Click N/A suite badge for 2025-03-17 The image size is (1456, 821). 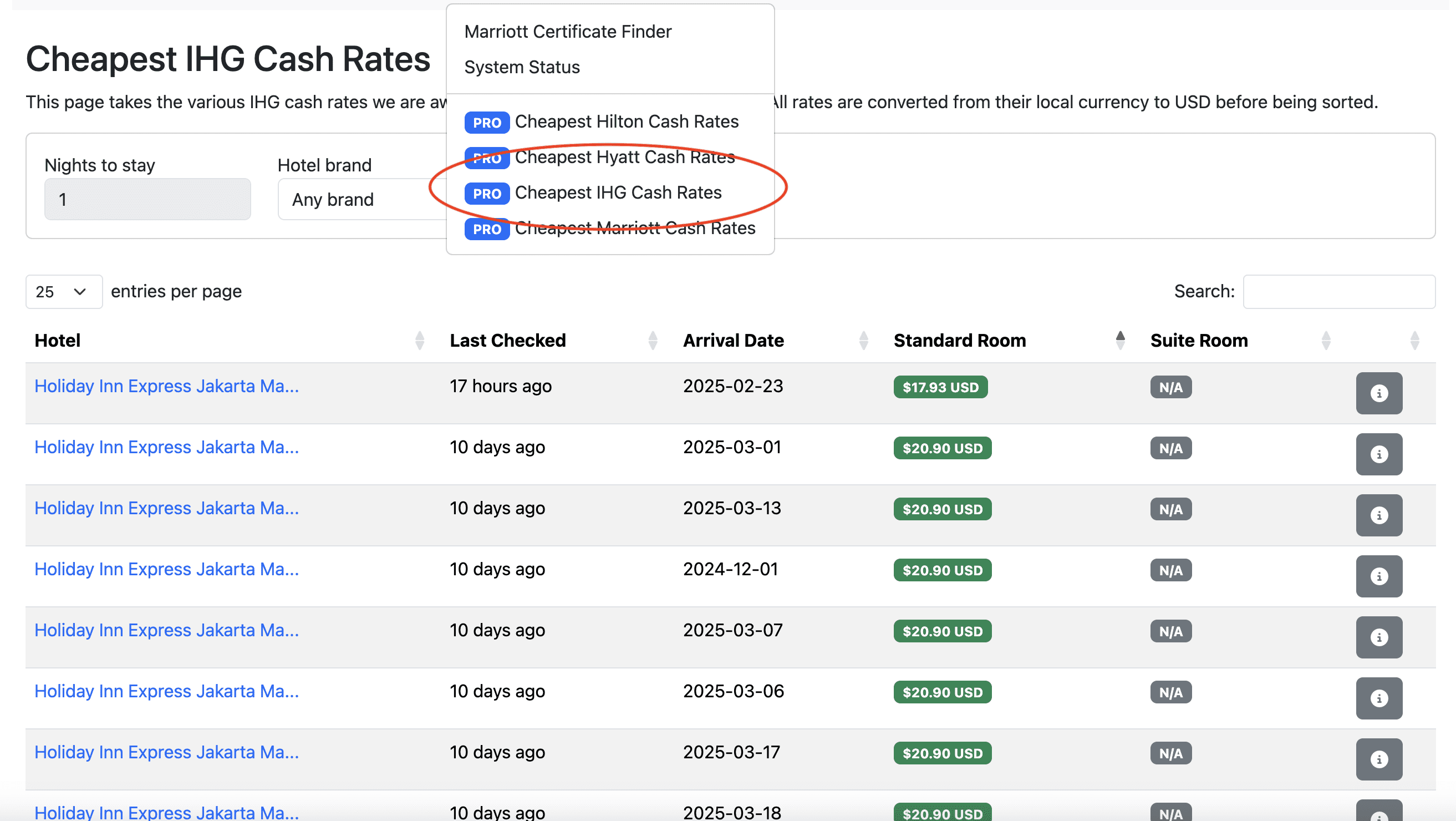pyautogui.click(x=1170, y=754)
